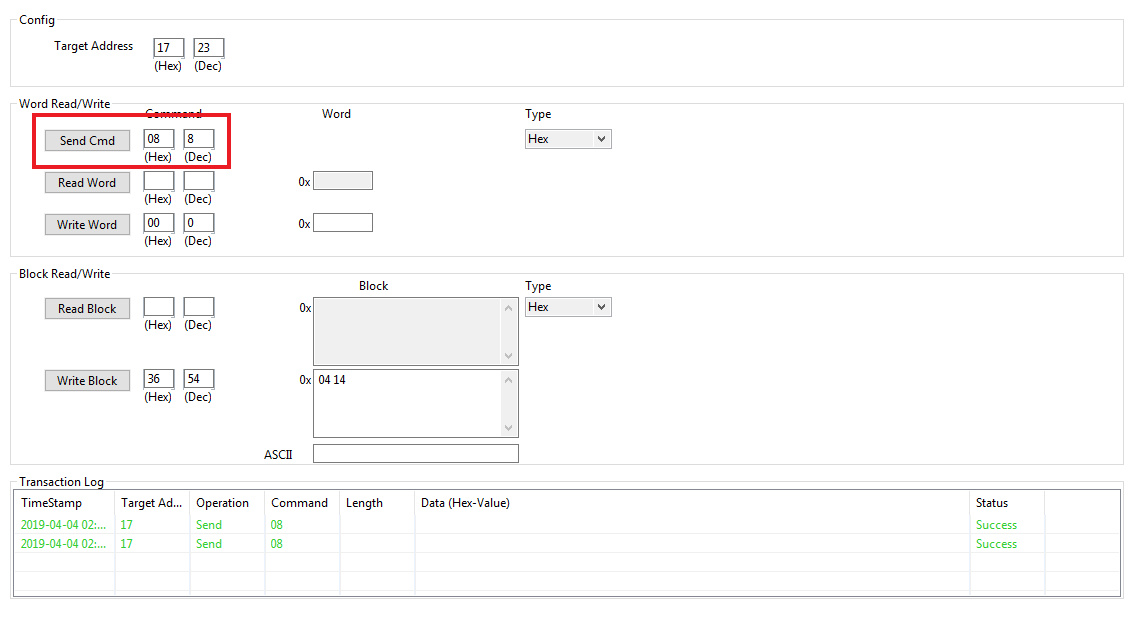This screenshot has width=1129, height=618.
Task: Click the Write Block hex command field
Action: click(x=159, y=379)
